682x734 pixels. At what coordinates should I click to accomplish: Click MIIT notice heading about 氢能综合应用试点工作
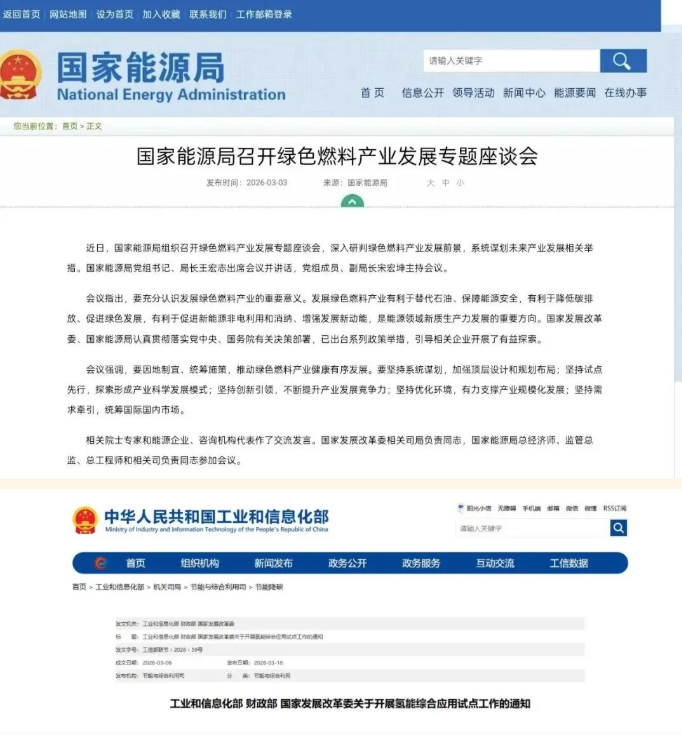click(x=350, y=703)
